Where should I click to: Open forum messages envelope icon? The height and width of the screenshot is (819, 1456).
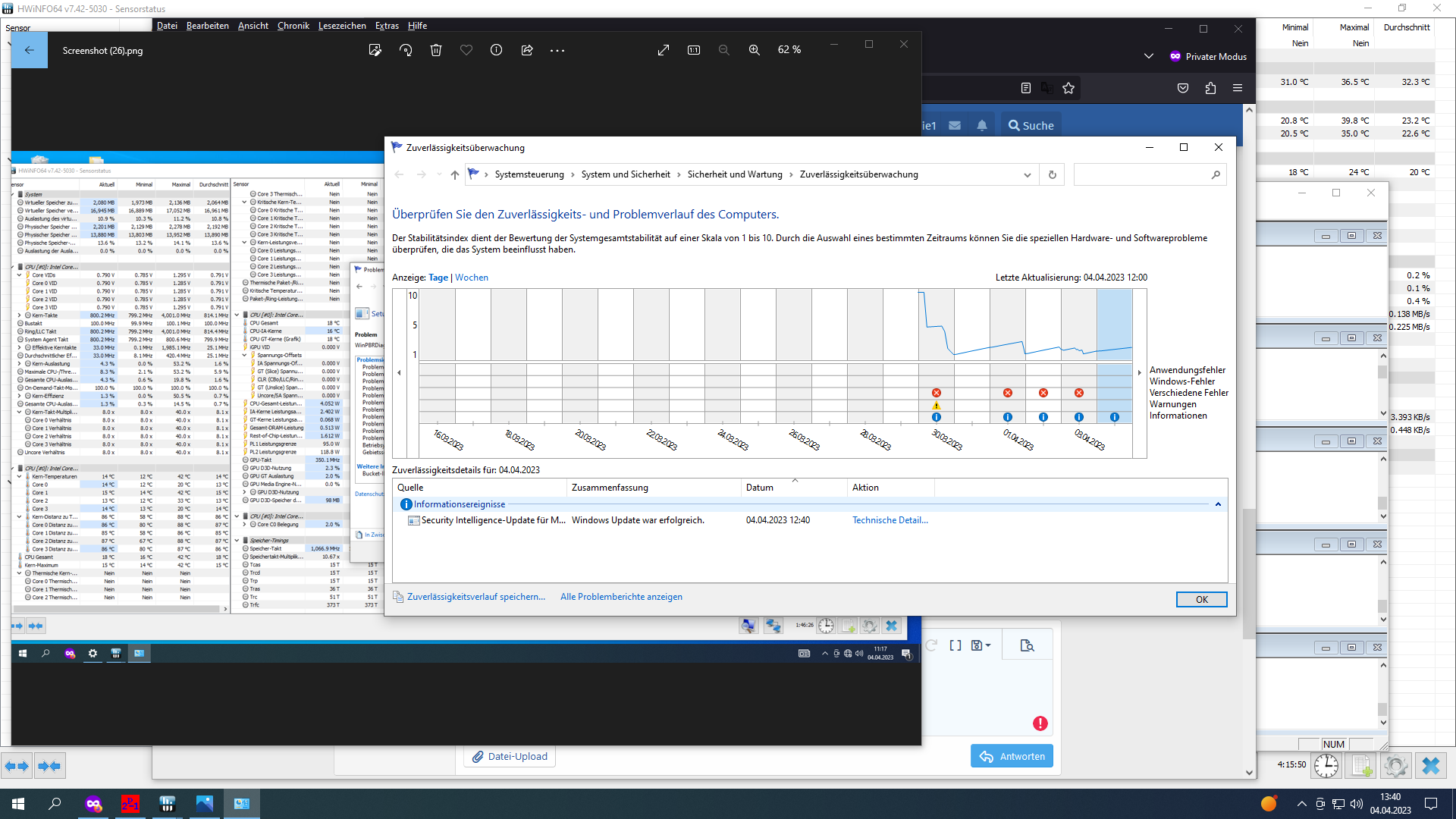coord(955,126)
